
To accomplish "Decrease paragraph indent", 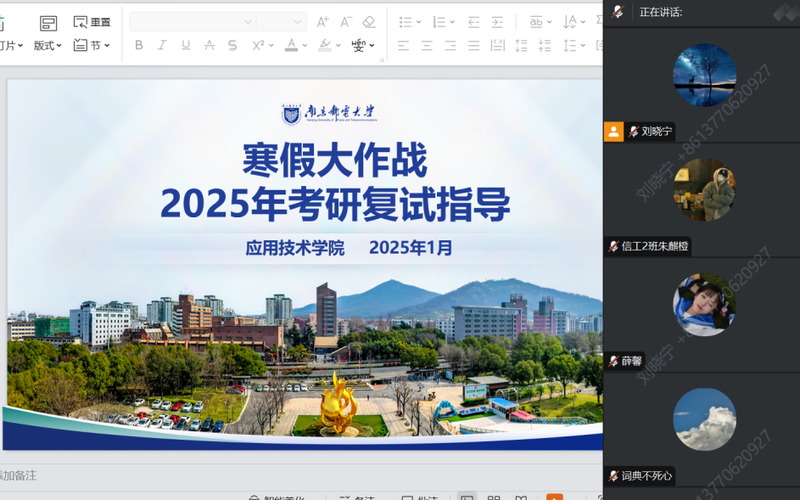I will pyautogui.click(x=473, y=21).
